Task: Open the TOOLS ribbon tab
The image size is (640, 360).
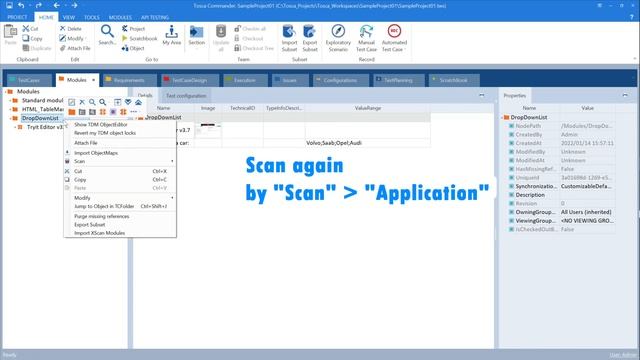Action: tap(92, 17)
